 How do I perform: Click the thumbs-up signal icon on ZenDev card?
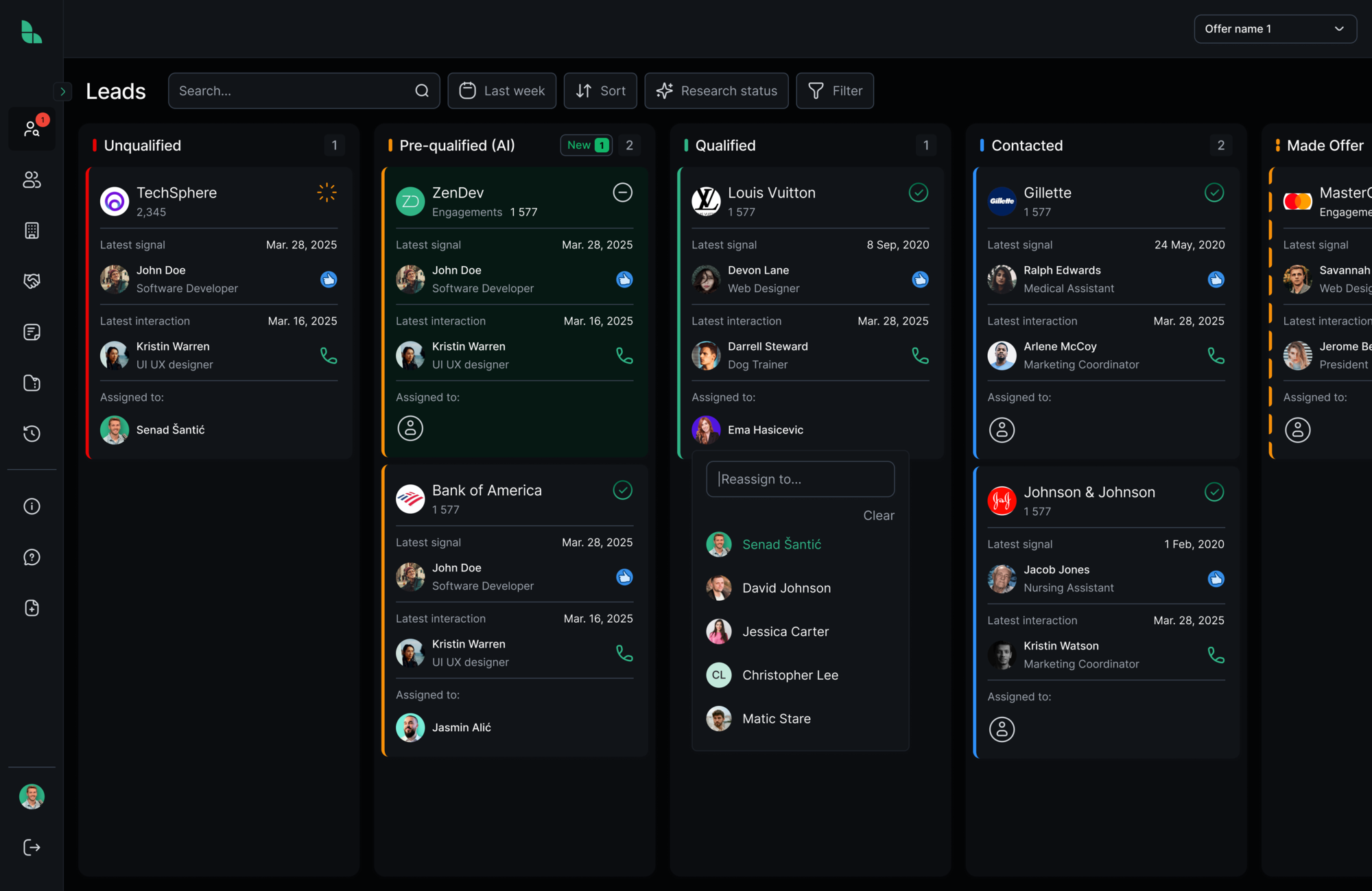point(624,278)
